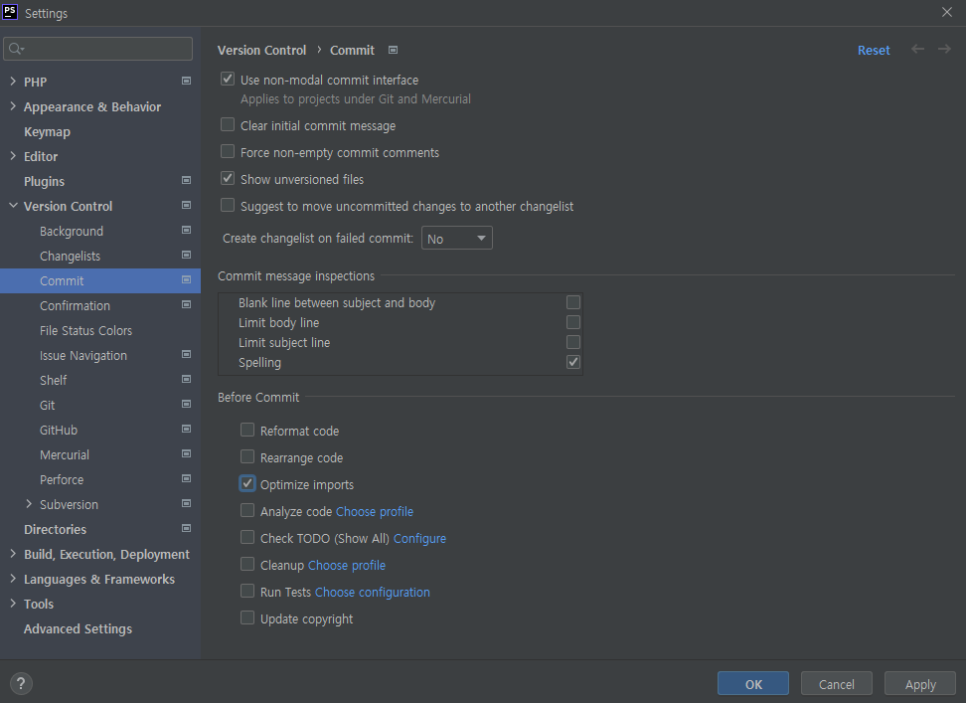
Task: Click the project icon beside Version Control
Action: click(186, 205)
